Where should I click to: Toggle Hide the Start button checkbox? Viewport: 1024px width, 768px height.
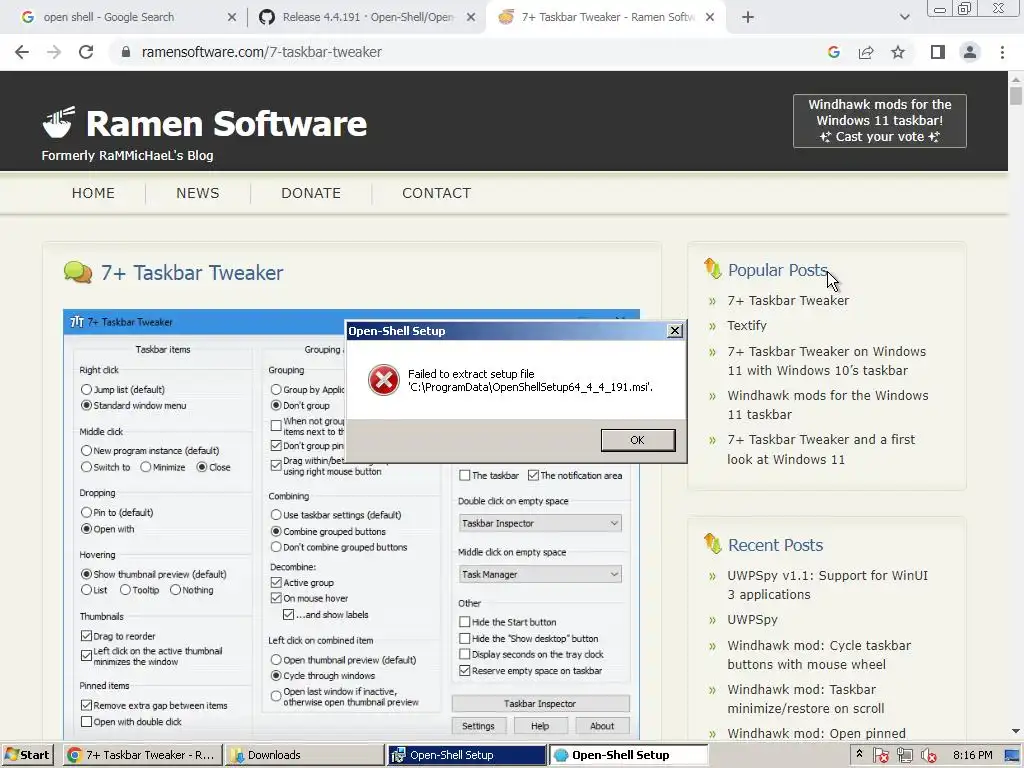pyautogui.click(x=465, y=622)
